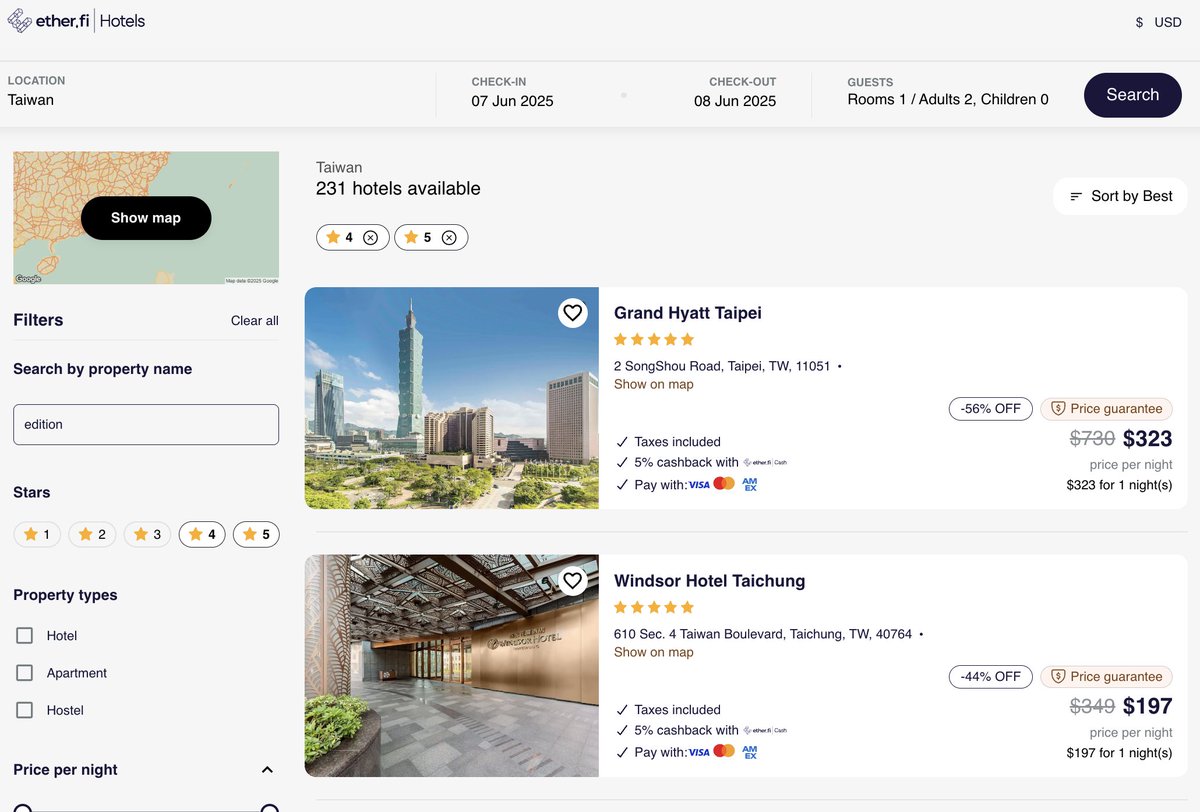Open Grand Hyatt Taipei photo
Viewport: 1200px width, 812px height.
(452, 398)
